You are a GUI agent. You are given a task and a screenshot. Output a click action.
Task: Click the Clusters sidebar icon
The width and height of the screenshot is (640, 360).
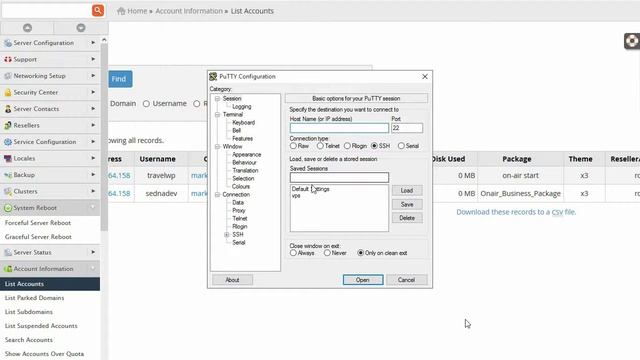click(x=8, y=191)
